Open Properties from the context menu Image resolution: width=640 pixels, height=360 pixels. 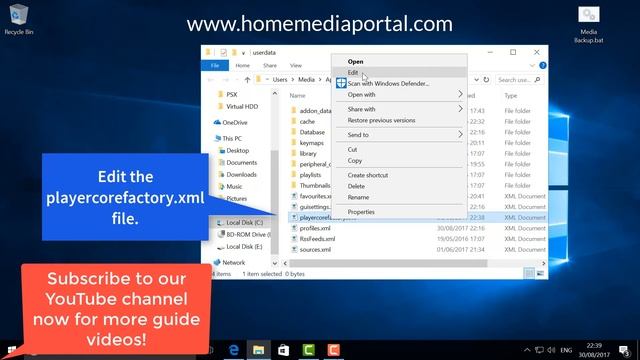[399, 212]
